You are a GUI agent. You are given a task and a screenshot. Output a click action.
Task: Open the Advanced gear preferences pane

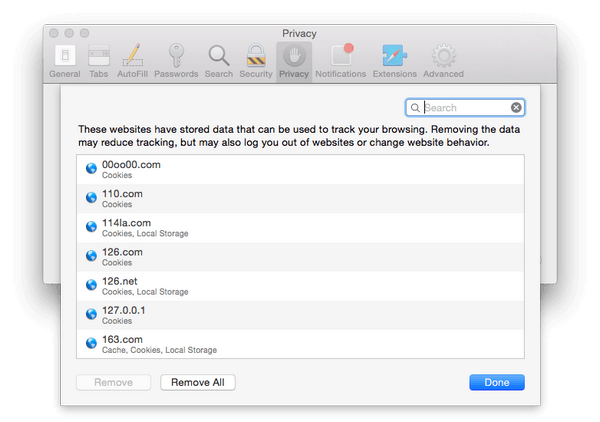click(x=443, y=60)
